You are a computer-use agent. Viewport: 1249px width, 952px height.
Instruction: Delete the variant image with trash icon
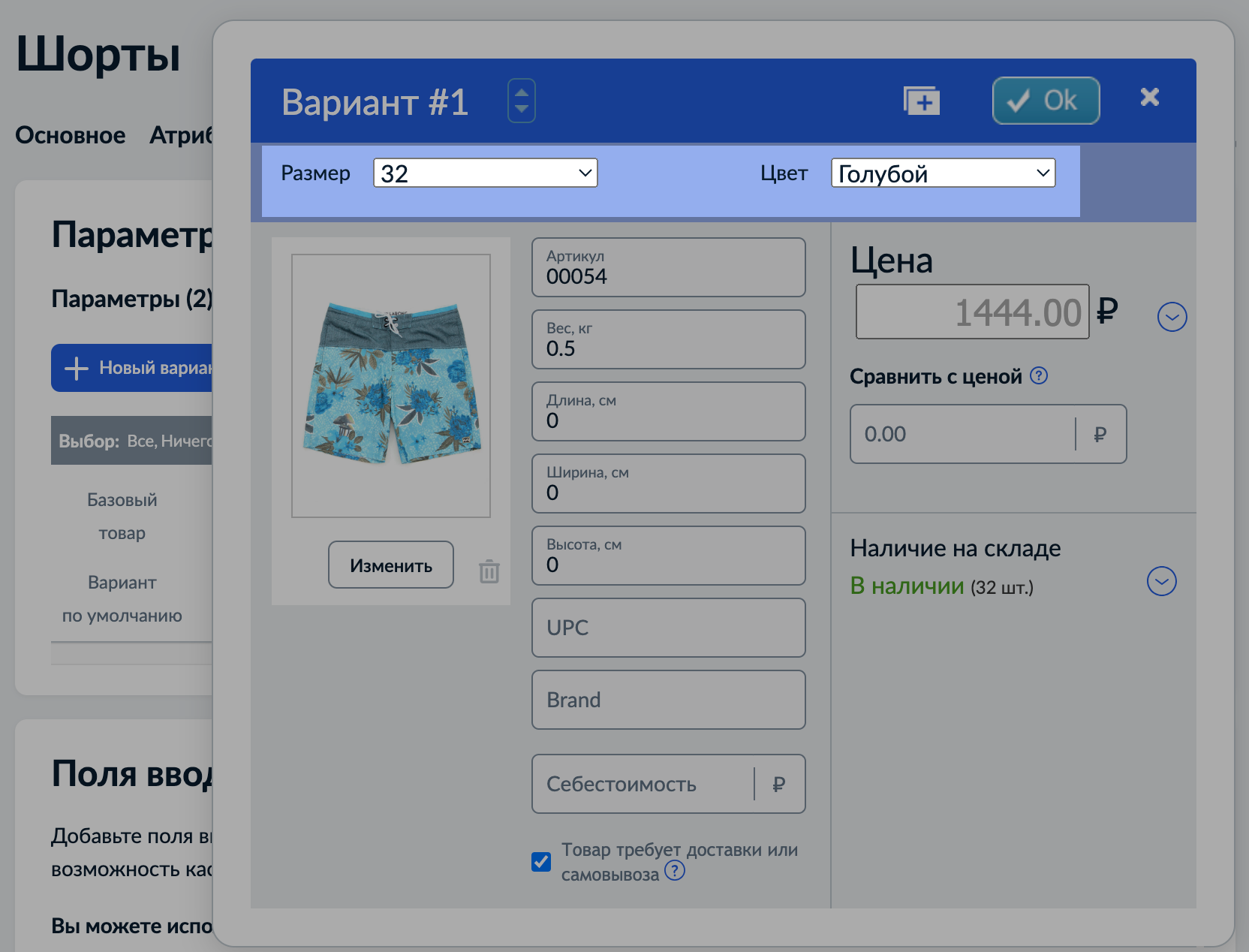tap(489, 571)
